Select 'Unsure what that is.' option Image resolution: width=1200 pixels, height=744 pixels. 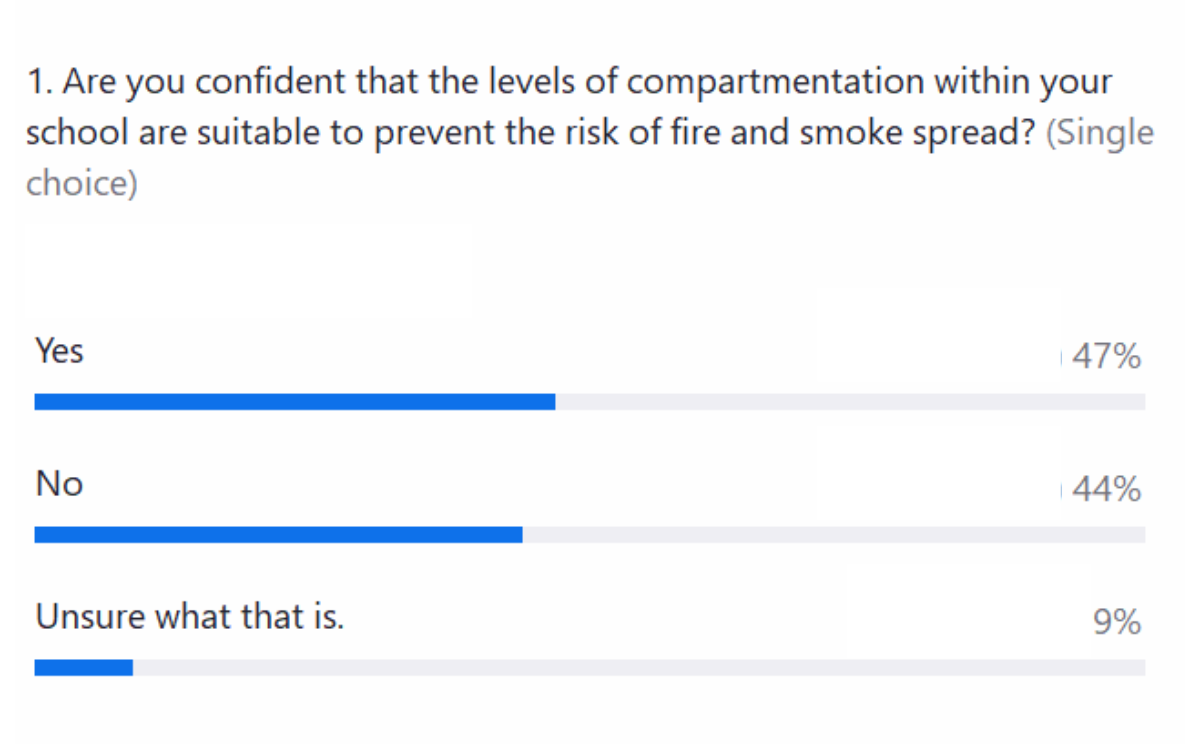[190, 616]
